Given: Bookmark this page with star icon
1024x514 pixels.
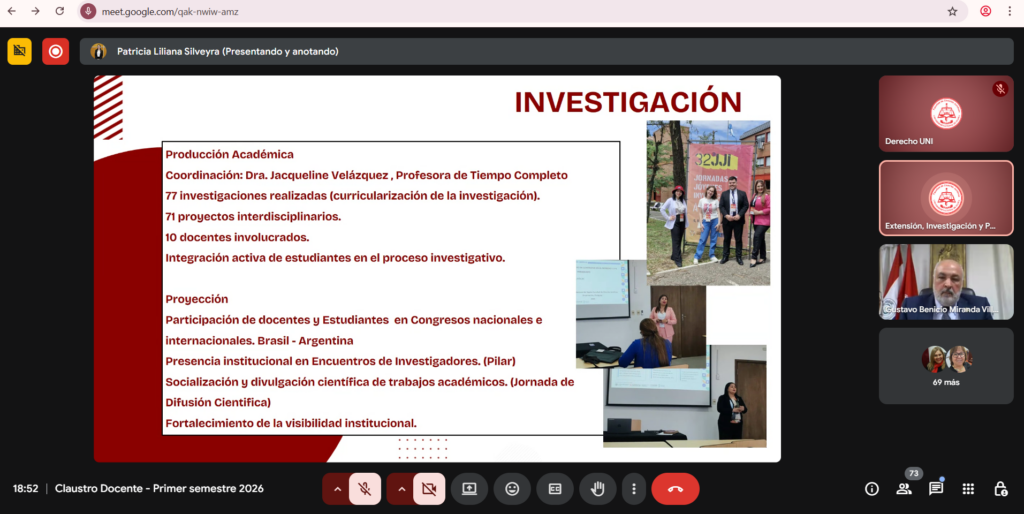Looking at the screenshot, I should [952, 11].
